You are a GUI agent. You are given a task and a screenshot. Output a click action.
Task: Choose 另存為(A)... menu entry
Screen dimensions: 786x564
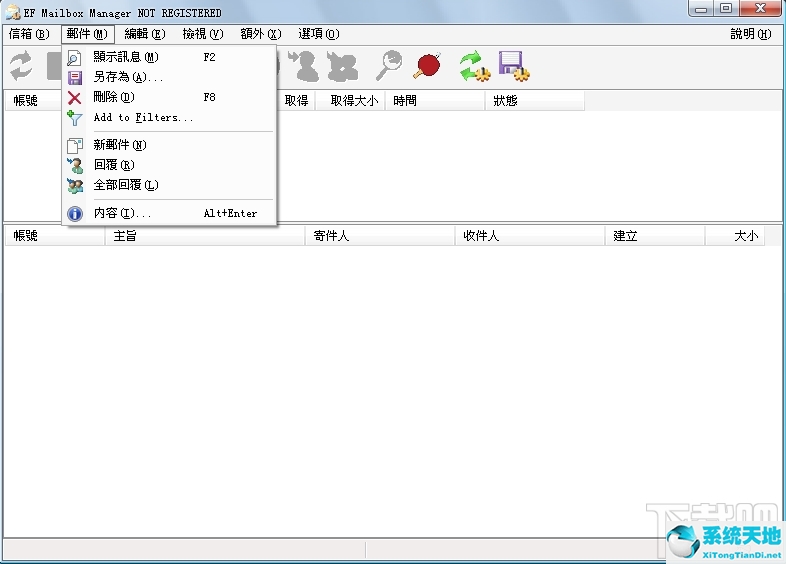coord(169,77)
